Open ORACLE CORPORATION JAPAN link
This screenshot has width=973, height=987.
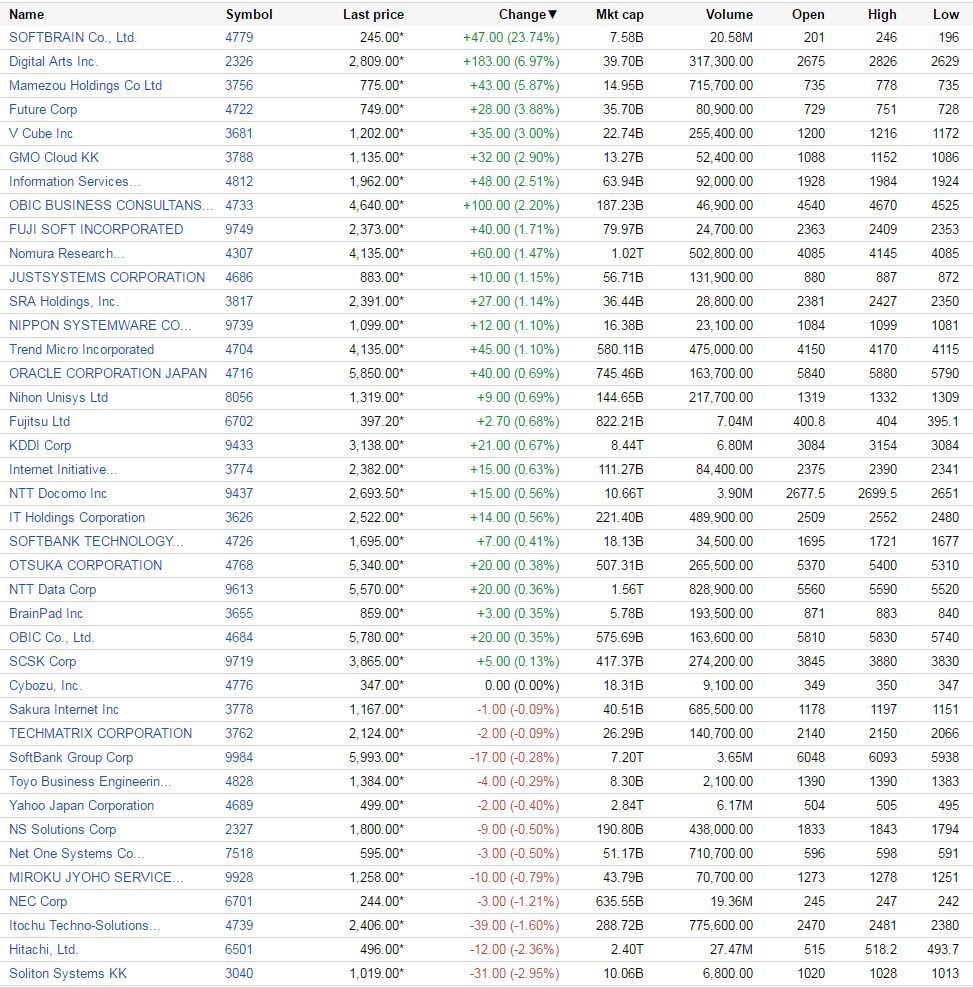tap(108, 373)
